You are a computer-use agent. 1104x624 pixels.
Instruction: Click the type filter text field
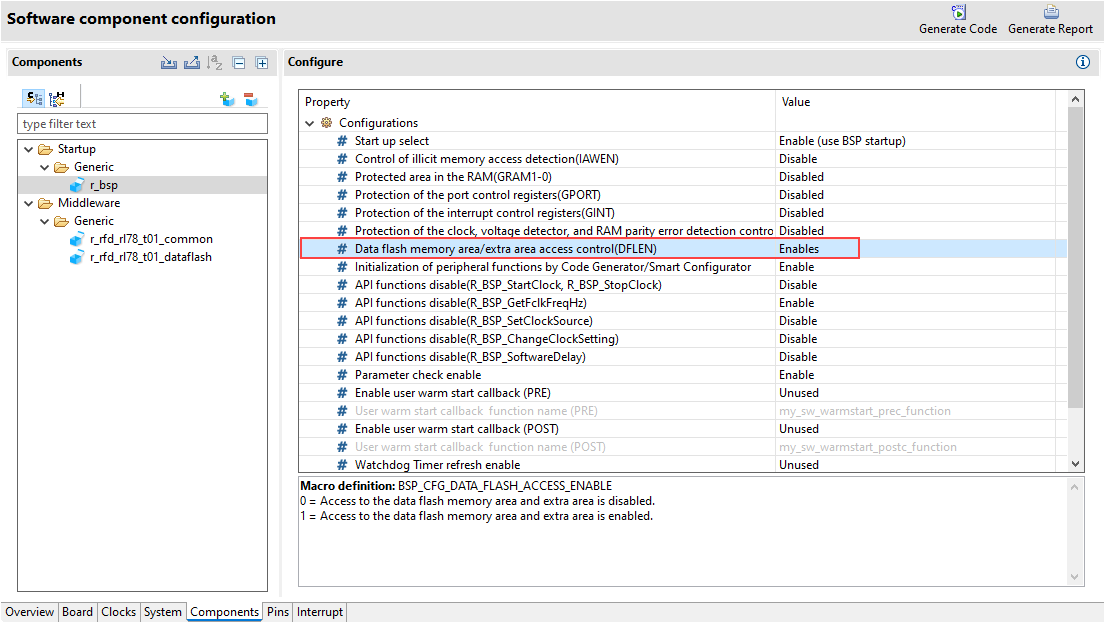[x=142, y=124]
